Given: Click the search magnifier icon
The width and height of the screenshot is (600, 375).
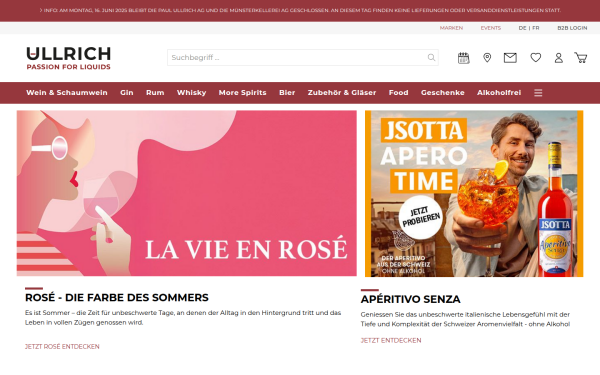Looking at the screenshot, I should (431, 57).
